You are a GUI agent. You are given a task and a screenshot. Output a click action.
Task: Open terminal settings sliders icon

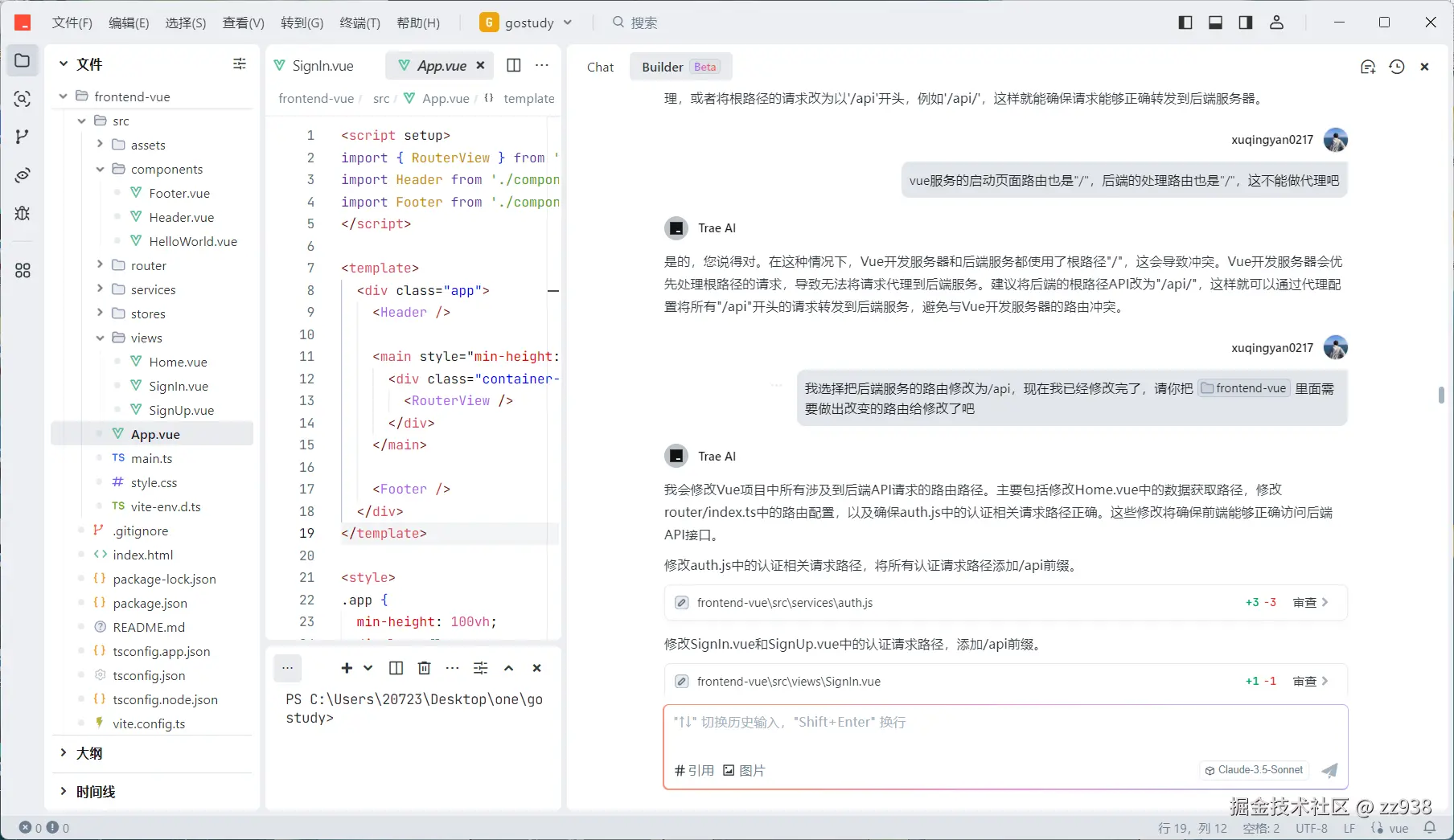pos(481,668)
